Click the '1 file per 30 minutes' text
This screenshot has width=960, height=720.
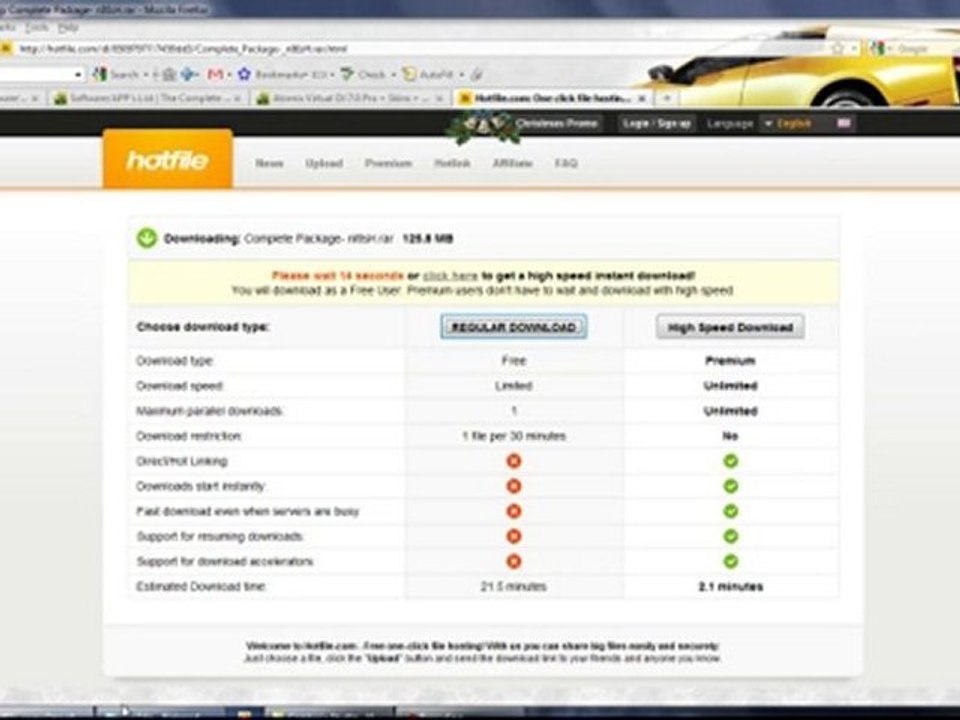tap(514, 436)
